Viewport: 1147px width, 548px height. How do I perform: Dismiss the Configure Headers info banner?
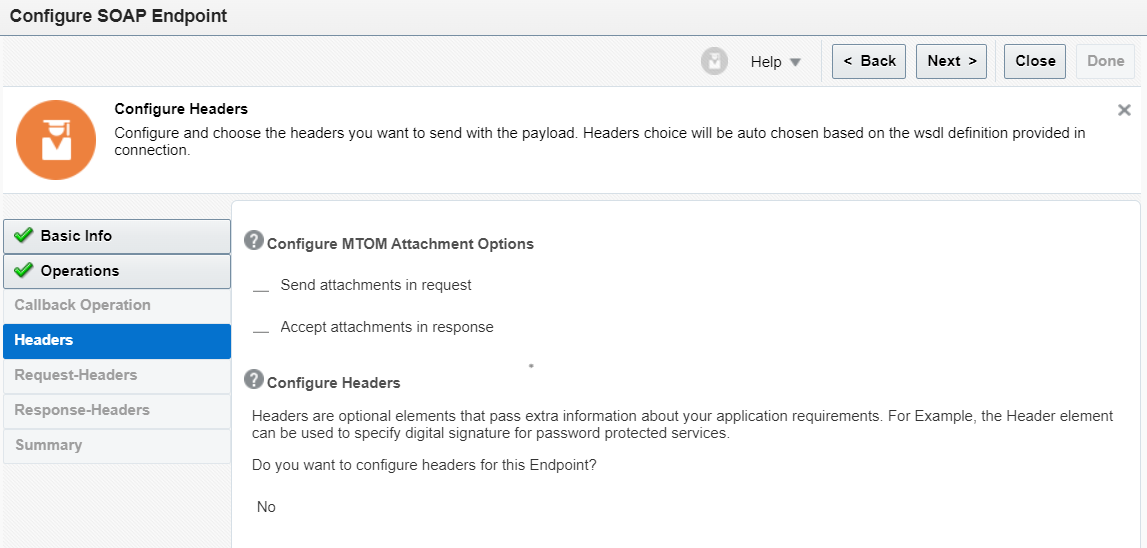1124,110
